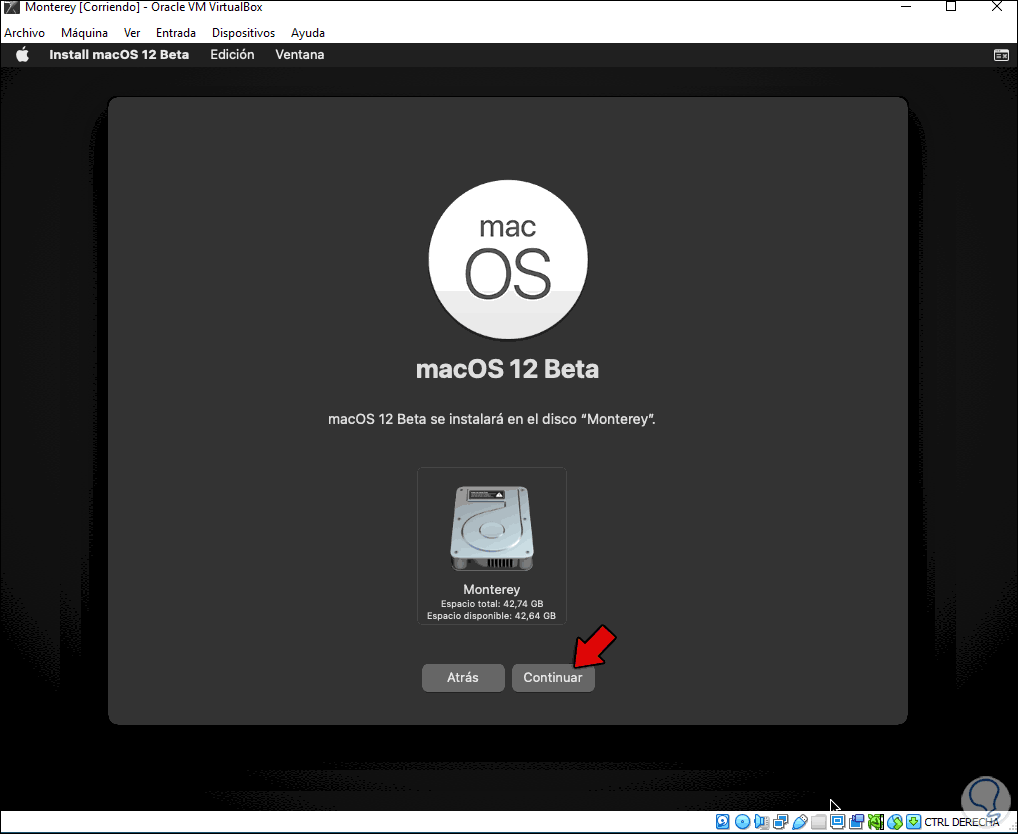Go back with the Atrás button
This screenshot has height=834, width=1018.
point(463,678)
